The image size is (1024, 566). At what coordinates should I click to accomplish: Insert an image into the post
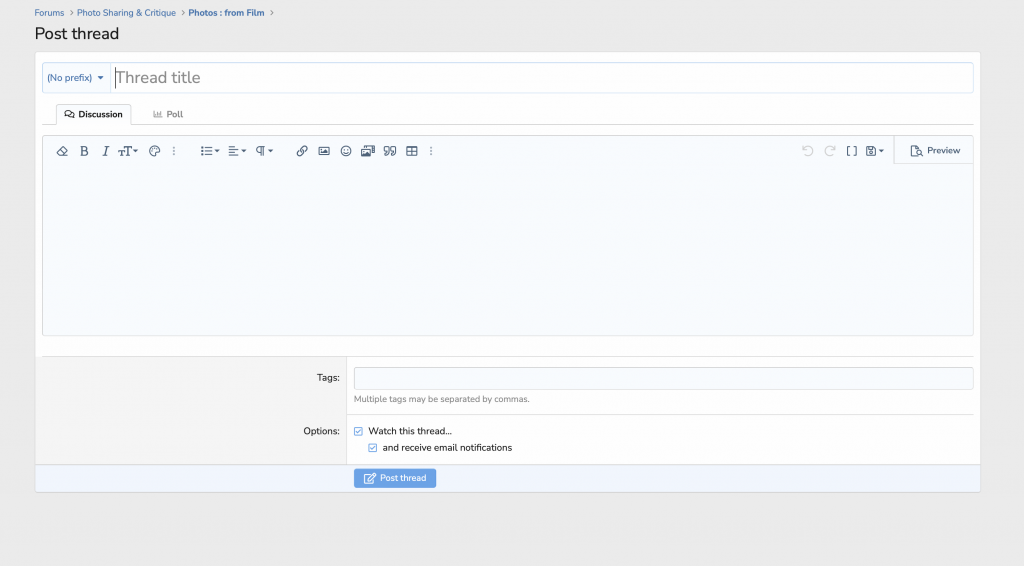point(324,151)
